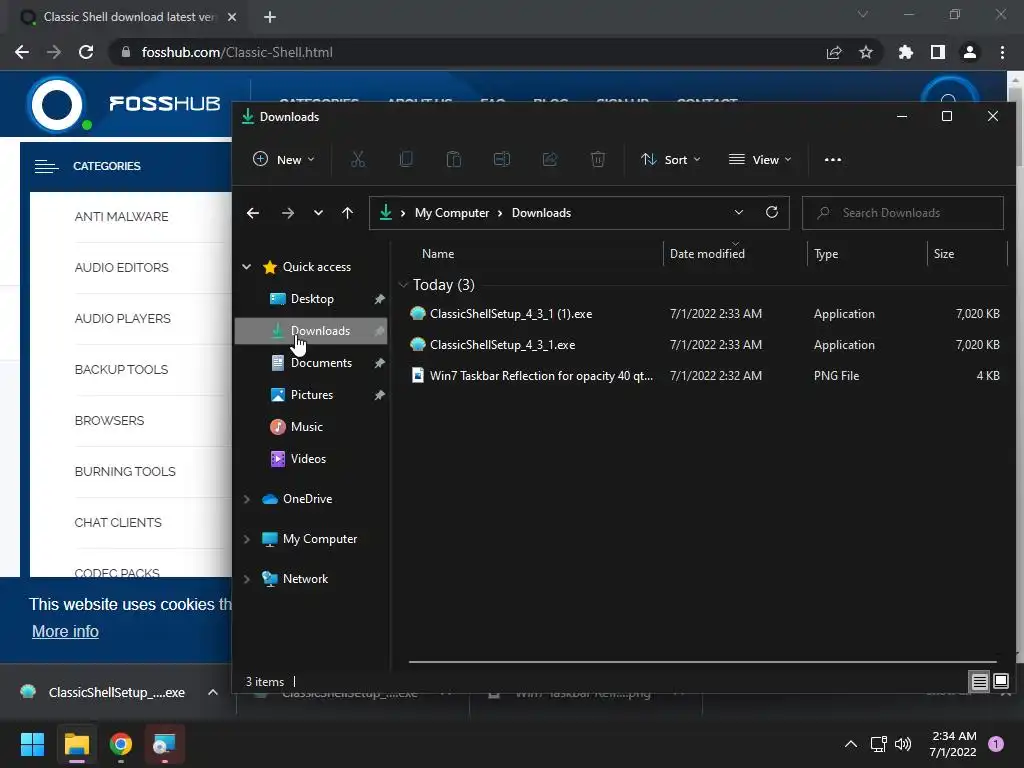Open Windows Start menu

click(32, 744)
